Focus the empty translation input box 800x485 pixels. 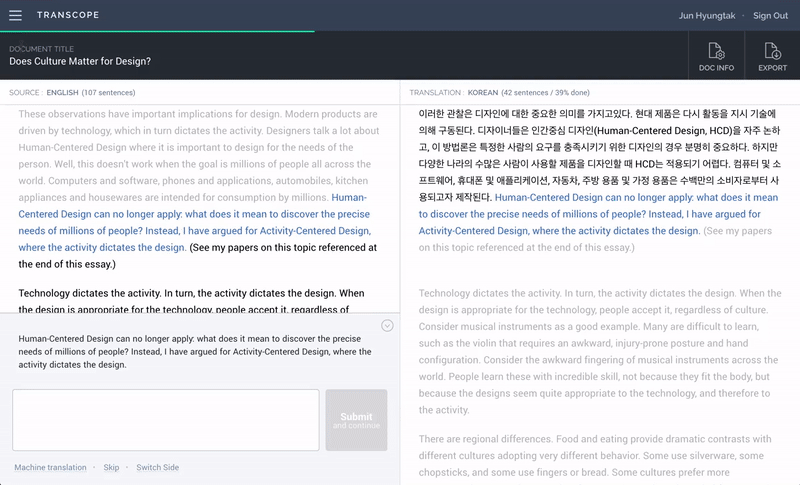click(x=166, y=420)
